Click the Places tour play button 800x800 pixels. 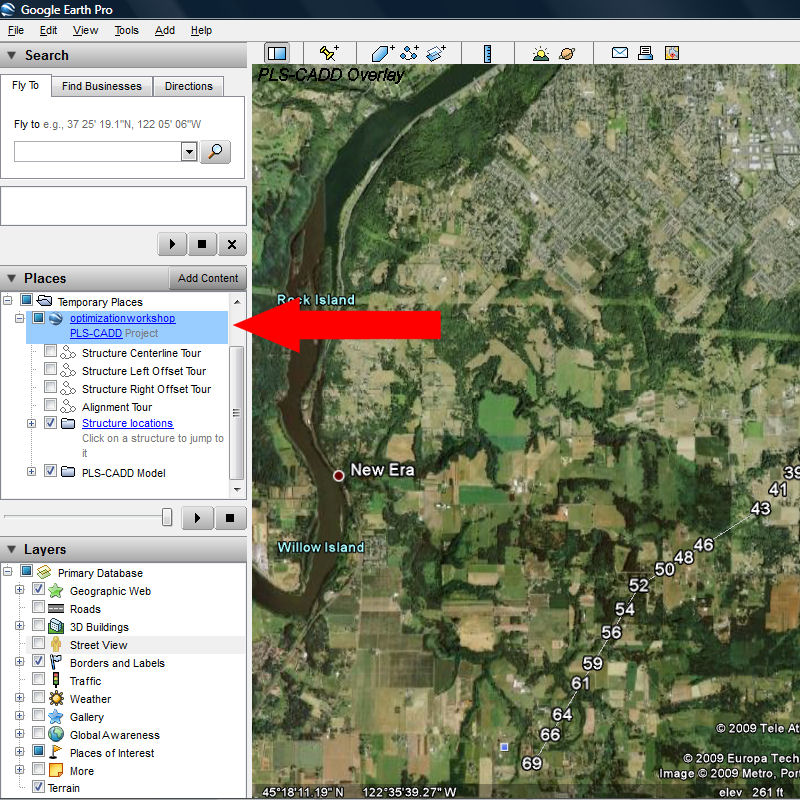tap(197, 518)
